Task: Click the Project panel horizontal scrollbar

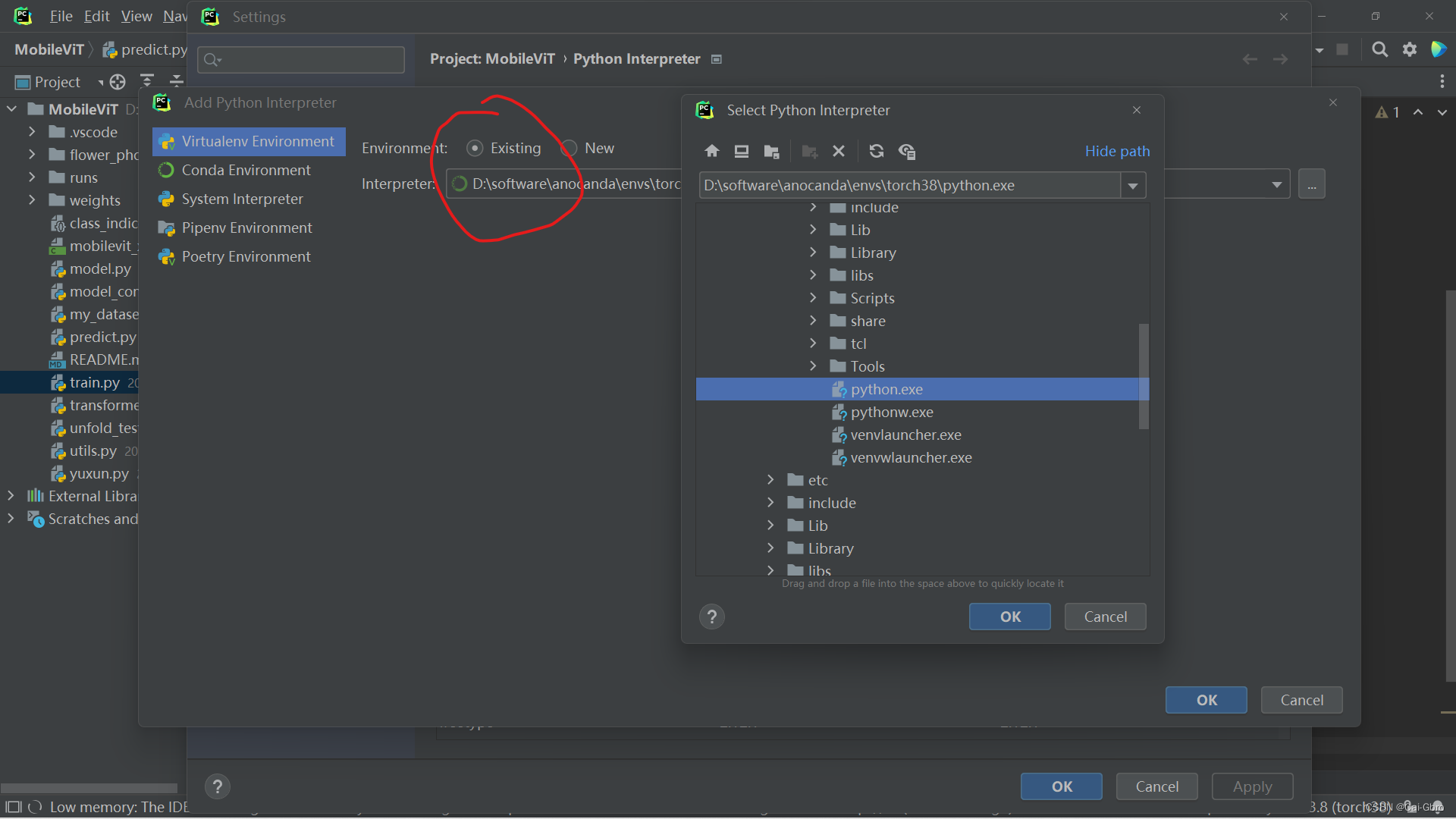Action: tap(89, 789)
